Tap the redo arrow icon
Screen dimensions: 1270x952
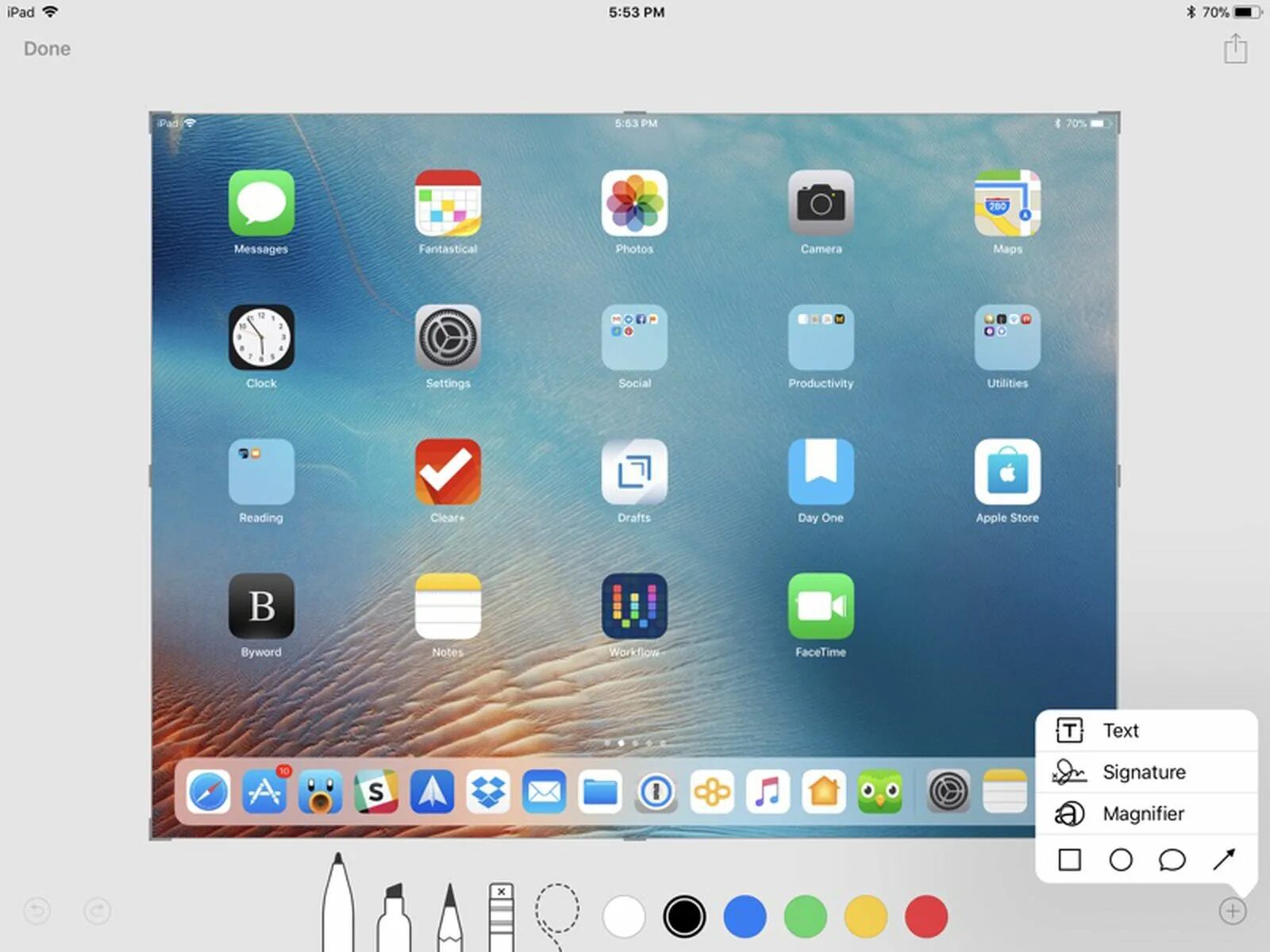click(x=95, y=911)
